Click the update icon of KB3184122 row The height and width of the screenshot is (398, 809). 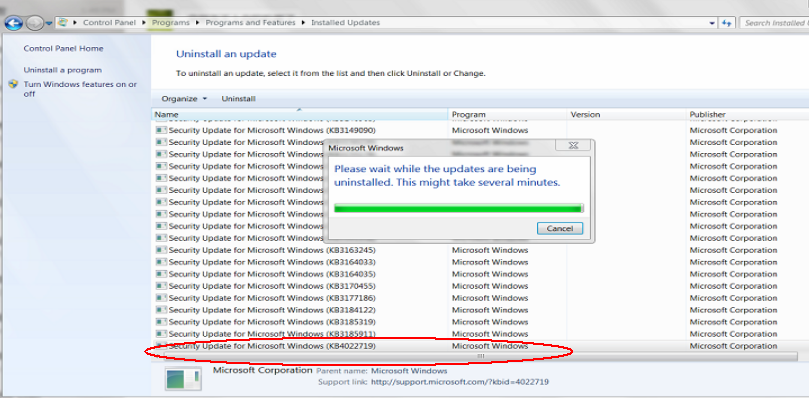161,310
